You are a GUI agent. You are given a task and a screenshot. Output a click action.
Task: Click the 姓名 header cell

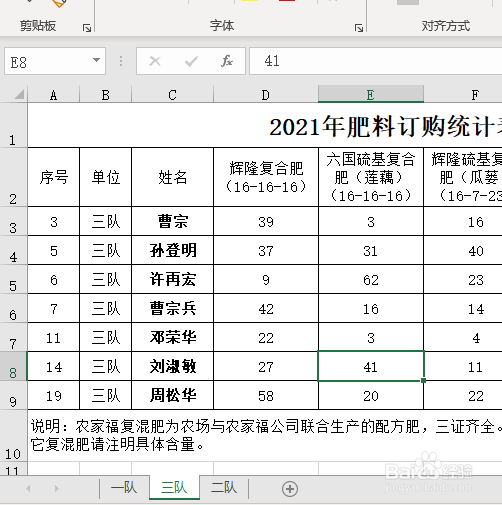(172, 177)
